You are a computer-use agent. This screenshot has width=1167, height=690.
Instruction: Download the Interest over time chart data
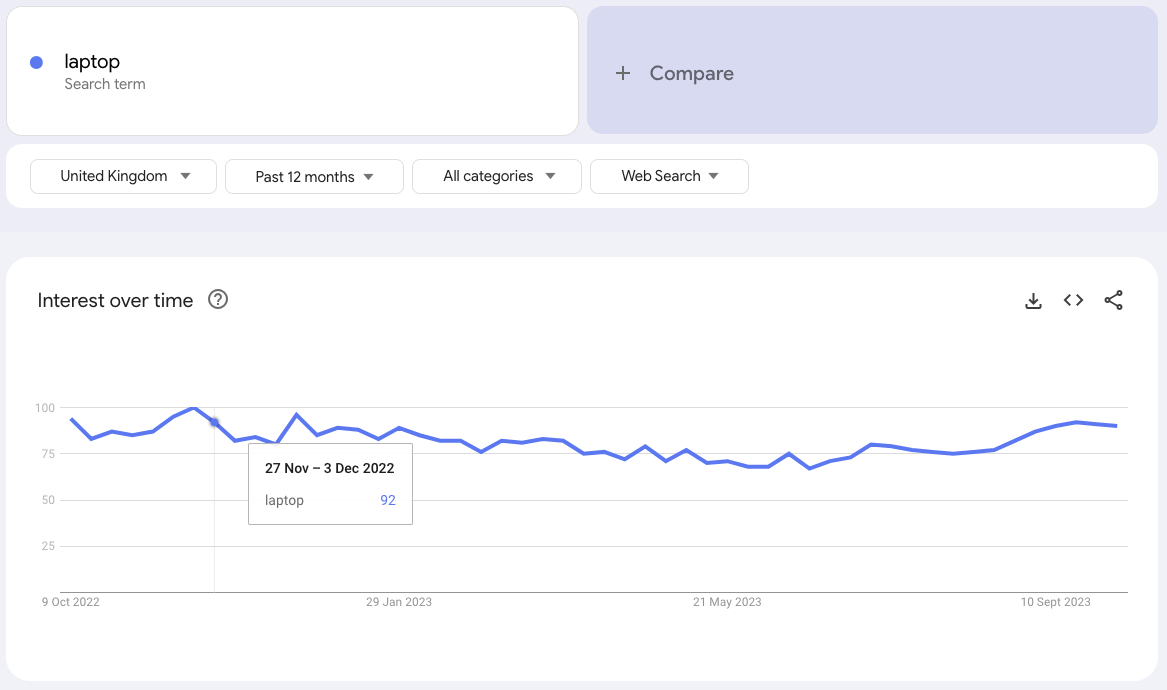click(1033, 301)
